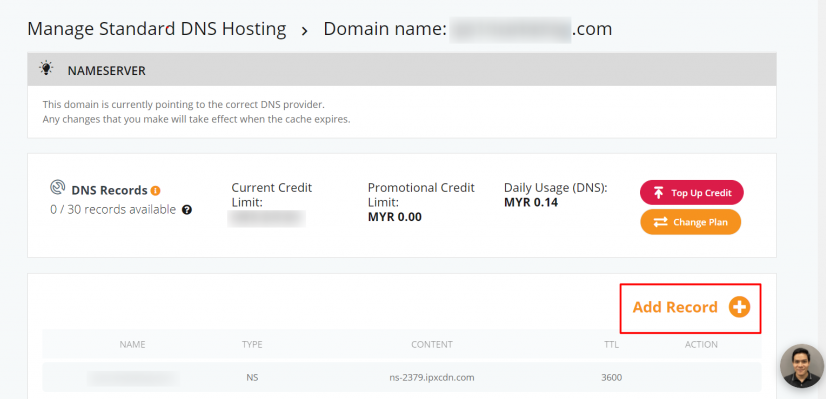Open the orange info icon next to DNS Records
This screenshot has height=399, width=826.
click(x=155, y=191)
